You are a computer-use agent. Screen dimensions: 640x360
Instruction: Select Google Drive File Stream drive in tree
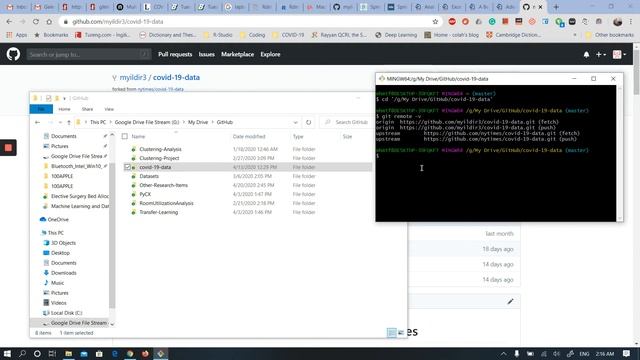pyautogui.click(x=78, y=323)
